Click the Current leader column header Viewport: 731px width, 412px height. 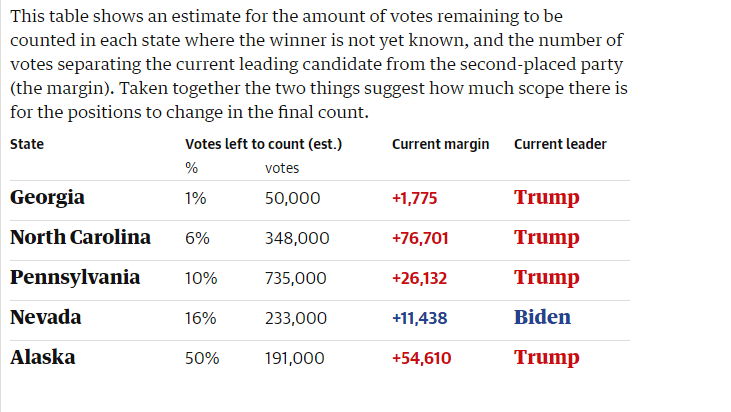(560, 144)
